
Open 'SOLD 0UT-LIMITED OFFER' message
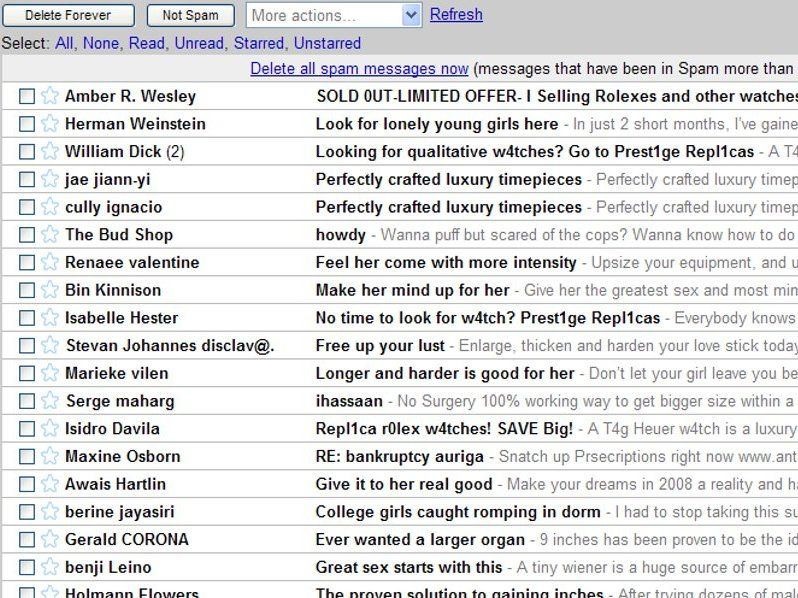pyautogui.click(x=557, y=96)
